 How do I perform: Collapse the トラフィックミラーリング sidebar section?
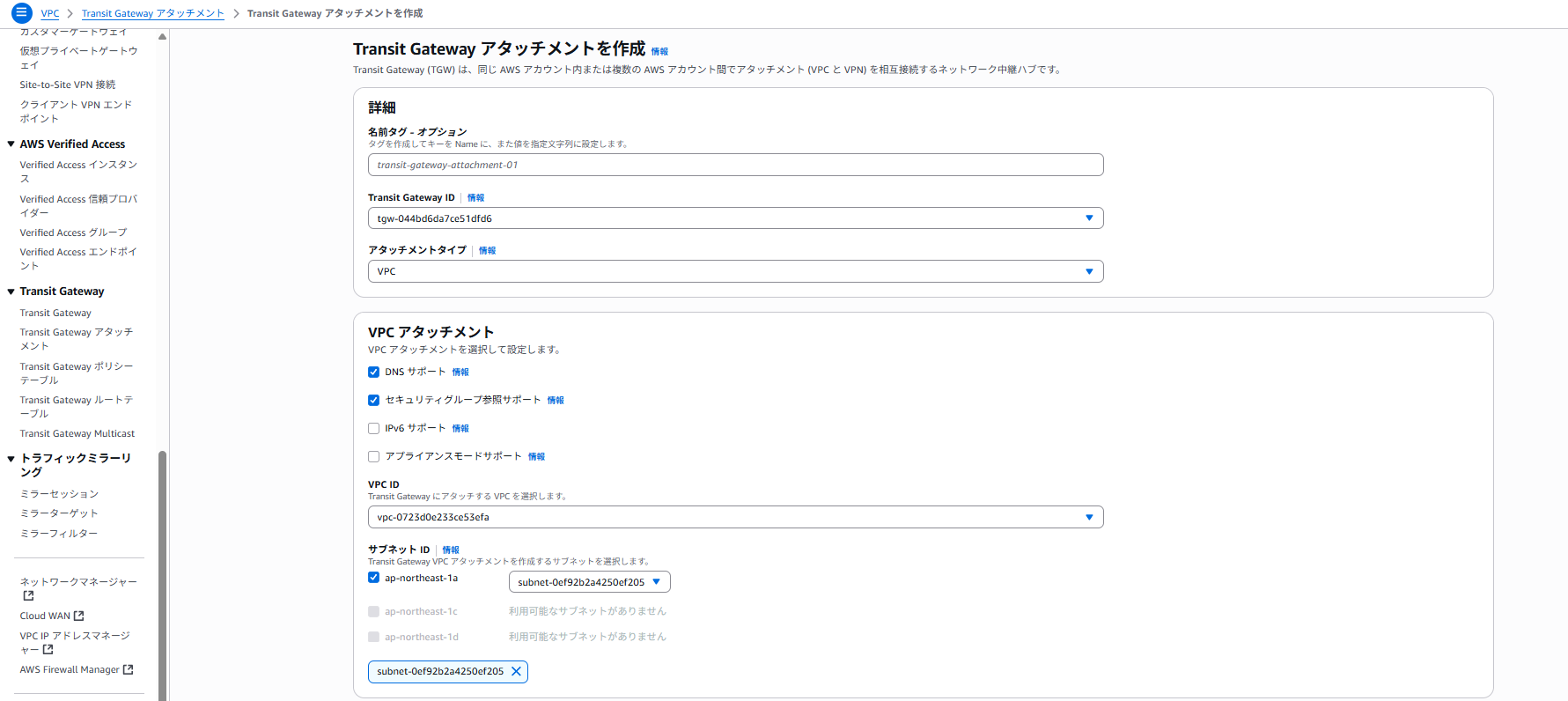(x=11, y=459)
